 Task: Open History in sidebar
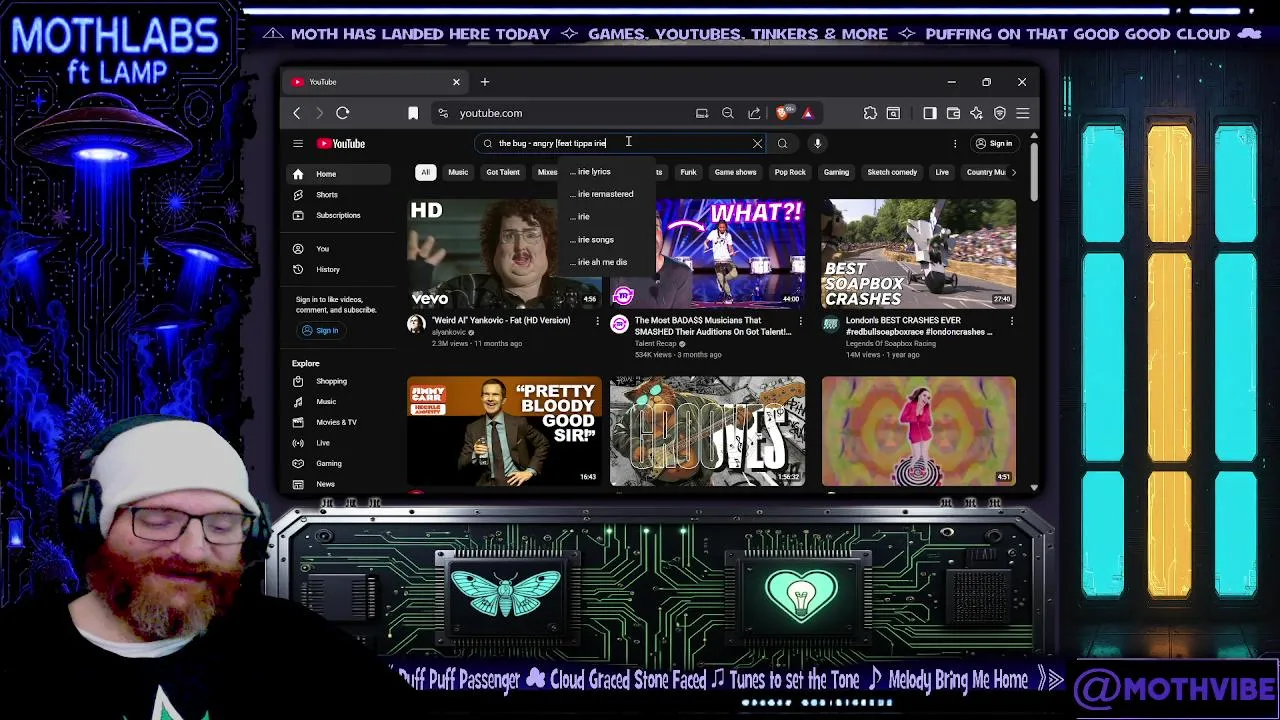(340, 269)
